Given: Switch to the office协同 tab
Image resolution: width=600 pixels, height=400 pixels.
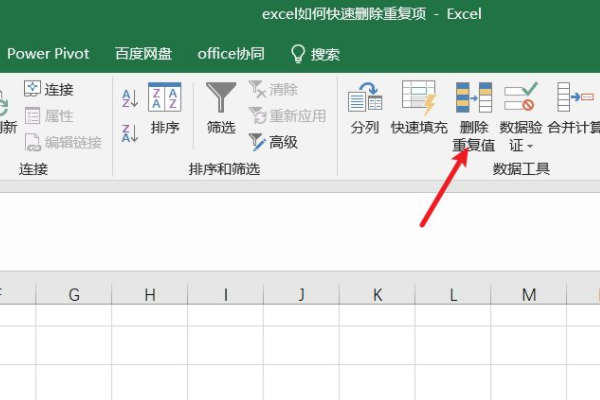Looking at the screenshot, I should pos(231,54).
